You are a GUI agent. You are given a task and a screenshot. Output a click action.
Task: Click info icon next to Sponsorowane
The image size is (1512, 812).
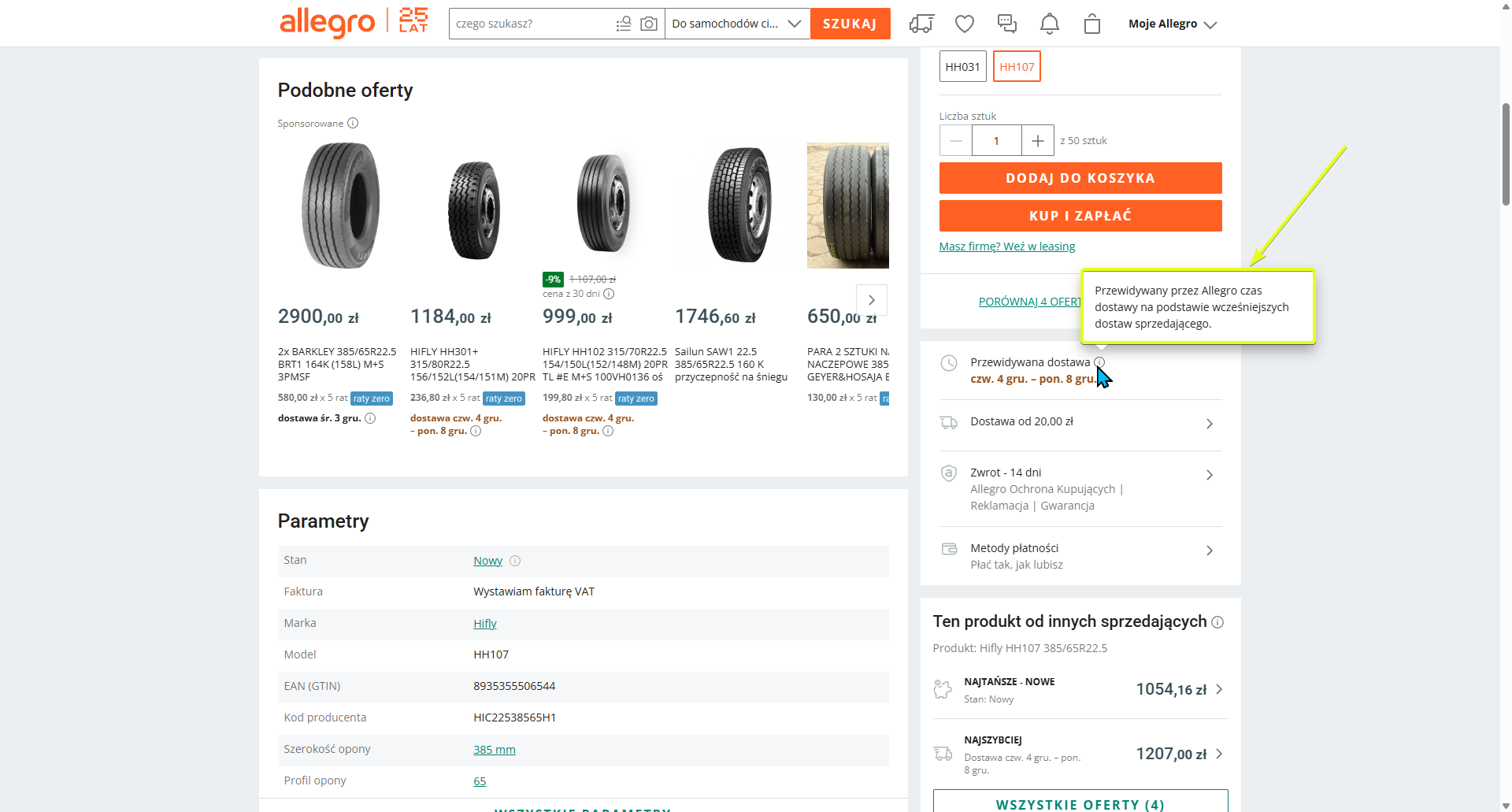(x=353, y=123)
